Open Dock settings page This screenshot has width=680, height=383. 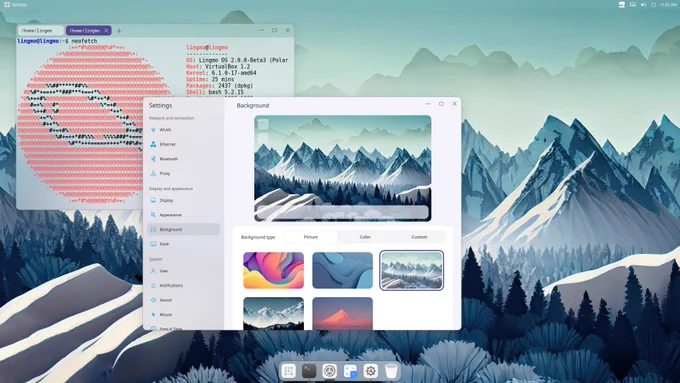pos(183,244)
